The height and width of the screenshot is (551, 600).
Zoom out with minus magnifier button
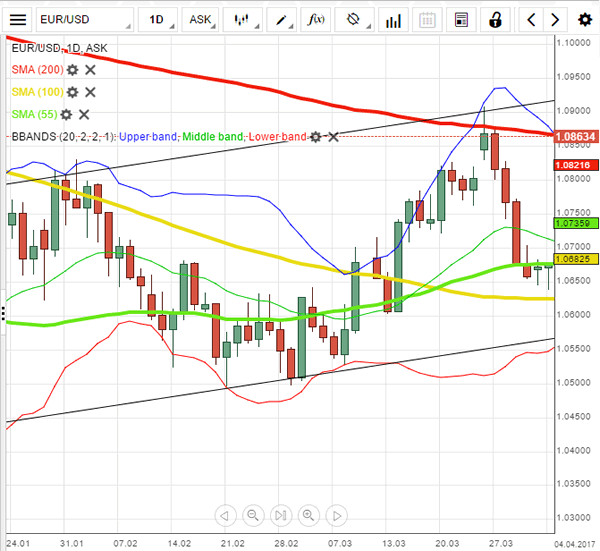tap(253, 515)
